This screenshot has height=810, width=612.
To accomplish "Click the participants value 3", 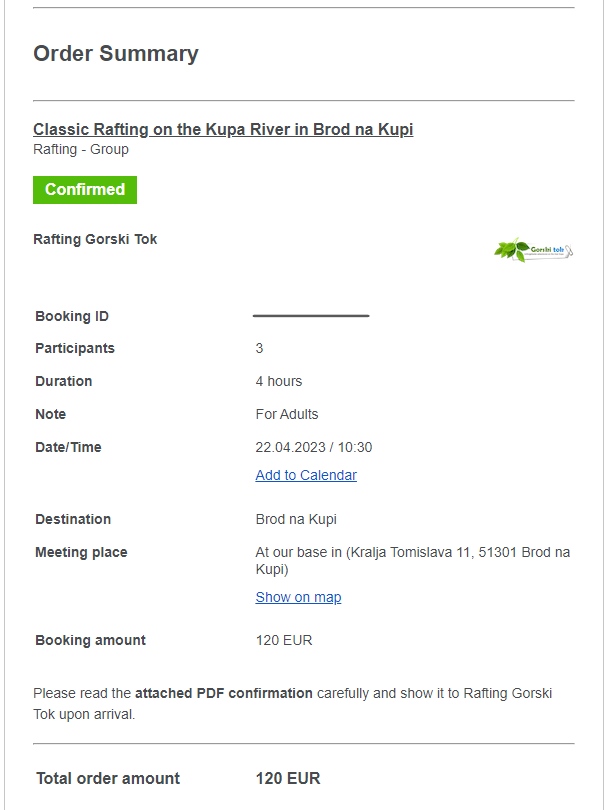I will 259,348.
